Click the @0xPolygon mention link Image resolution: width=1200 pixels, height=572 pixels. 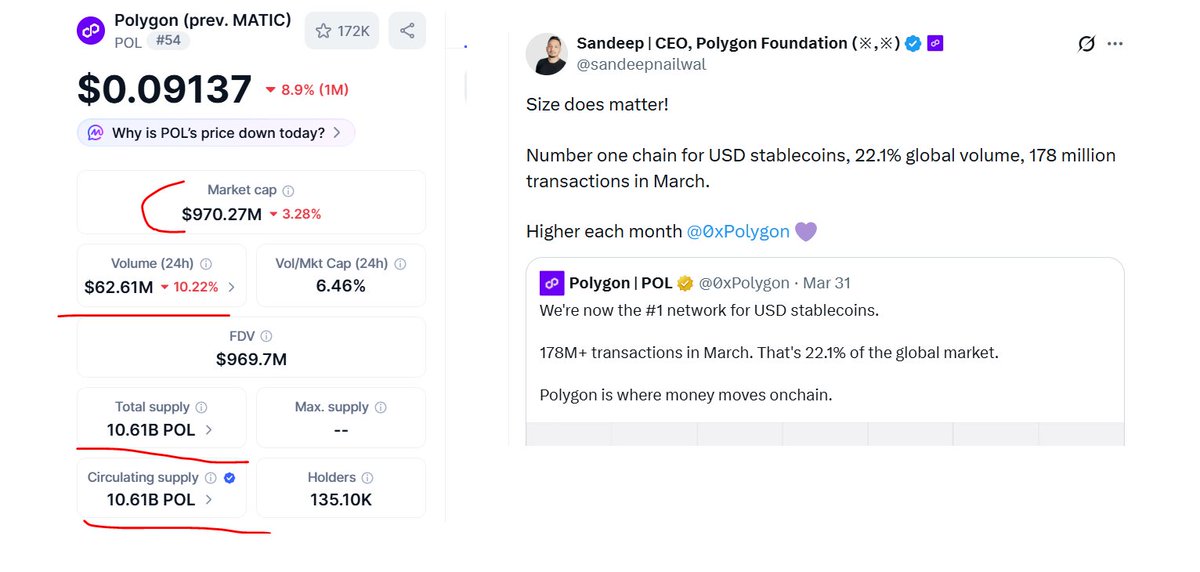(x=738, y=232)
